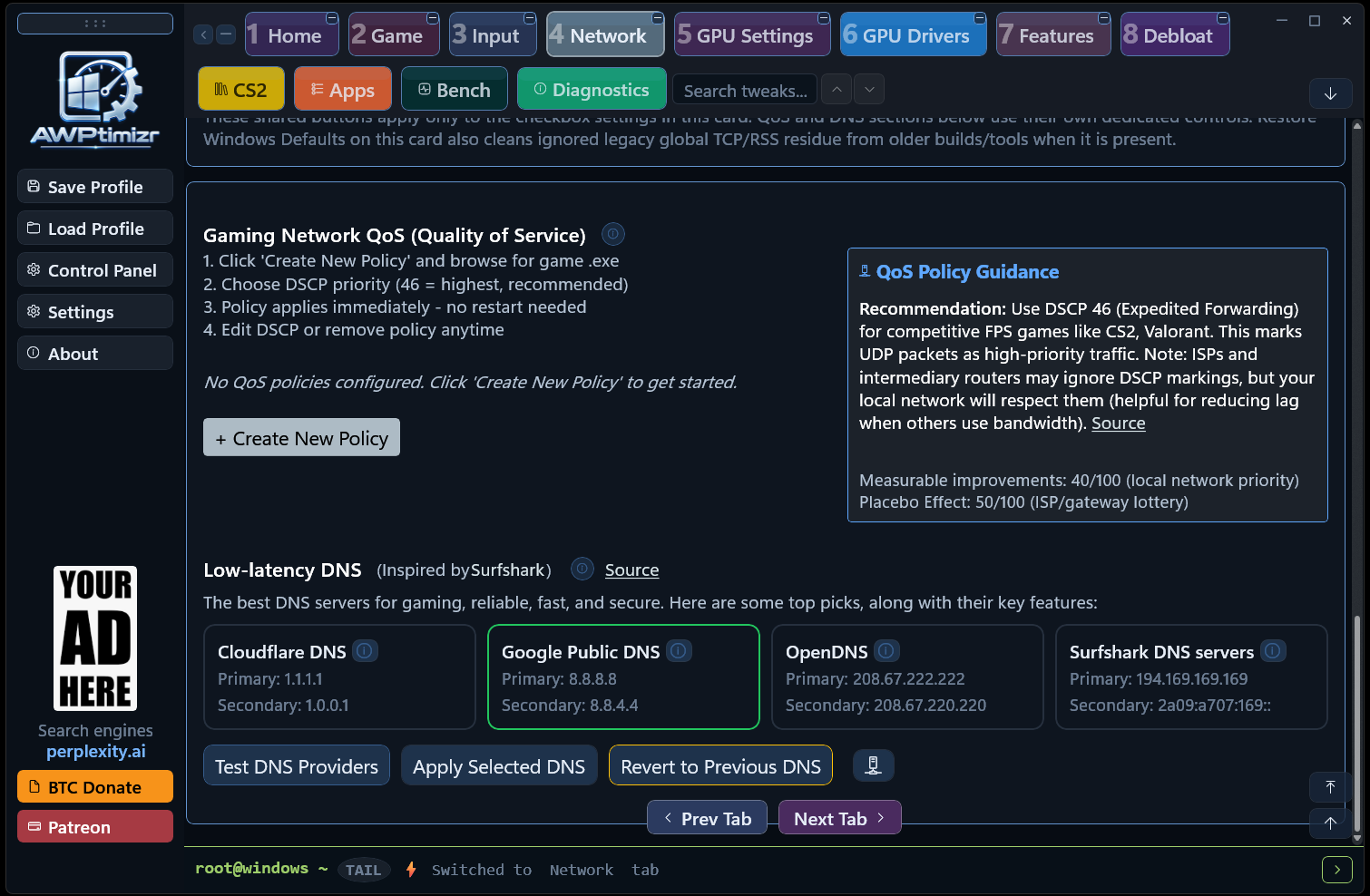Select the Cloudflare DNS card
Image resolution: width=1370 pixels, height=896 pixels.
339,677
